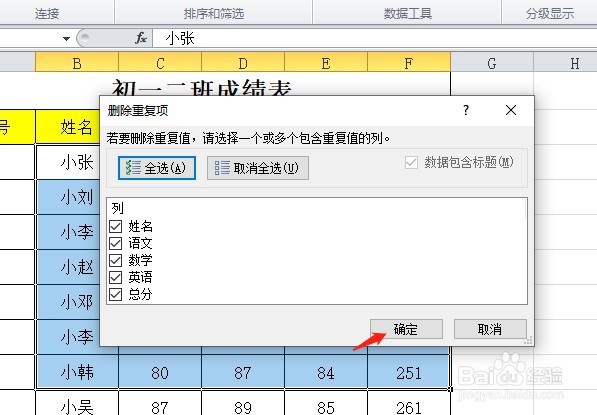Click cell 89 in 小吴 row
This screenshot has height=415, width=597.
pyautogui.click(x=243, y=404)
